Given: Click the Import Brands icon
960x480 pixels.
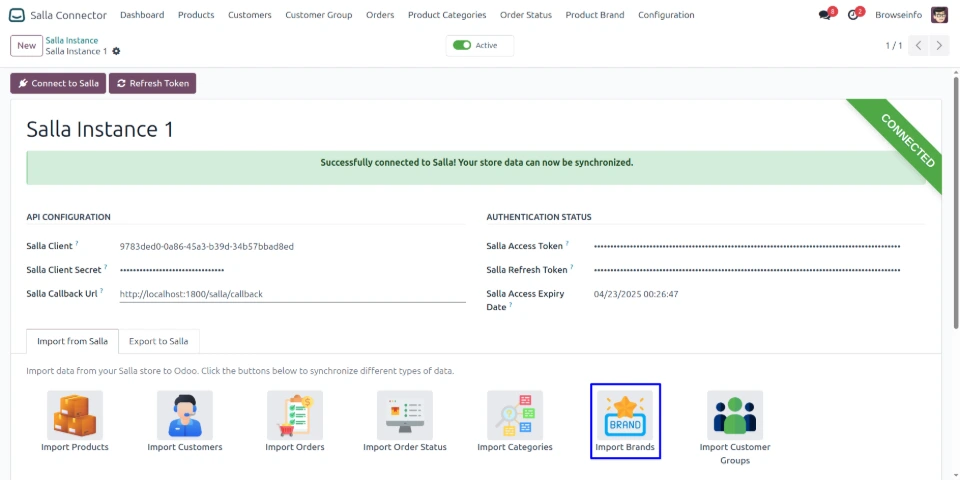Looking at the screenshot, I should [x=625, y=414].
